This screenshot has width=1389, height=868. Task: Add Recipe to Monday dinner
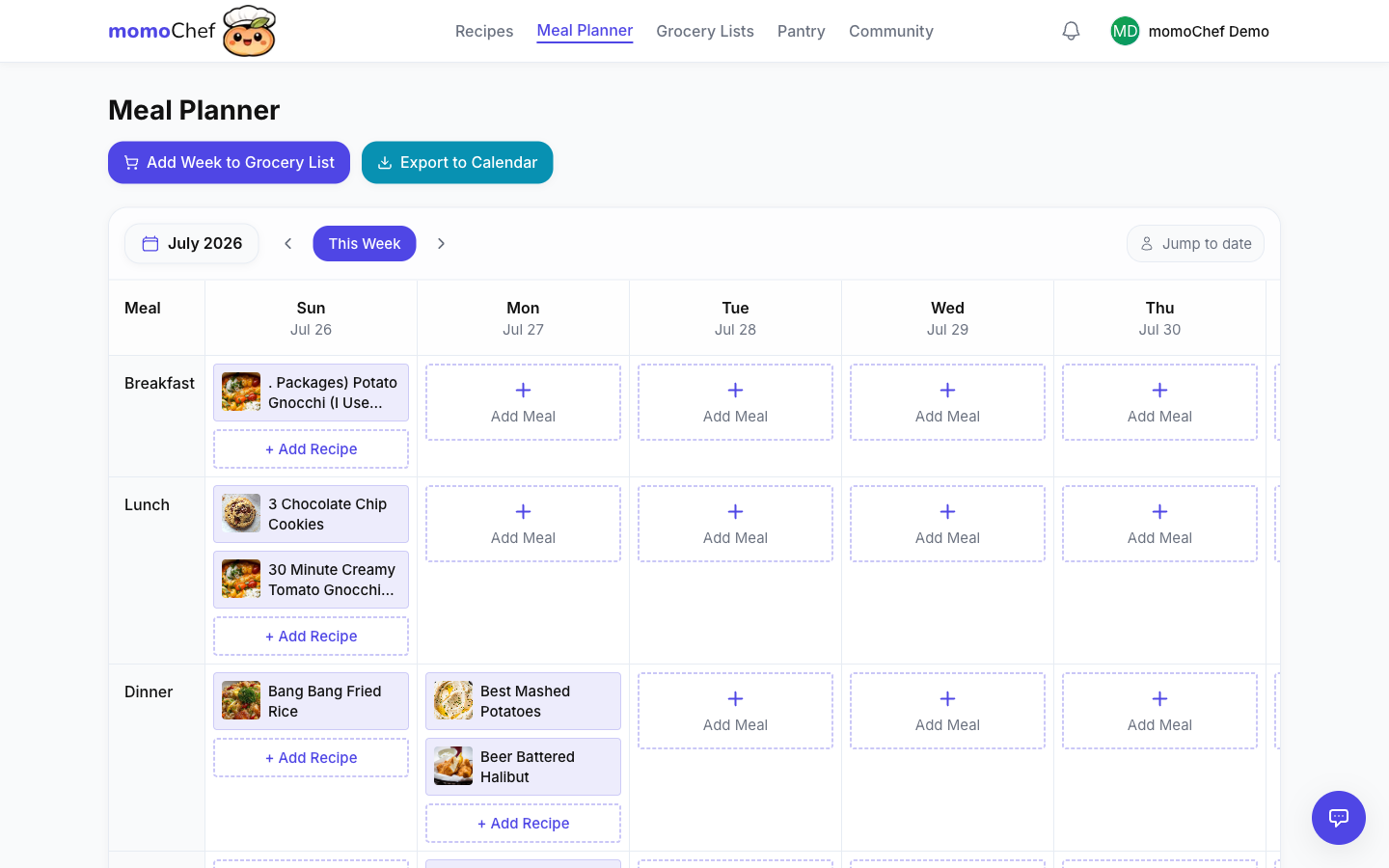coord(523,824)
